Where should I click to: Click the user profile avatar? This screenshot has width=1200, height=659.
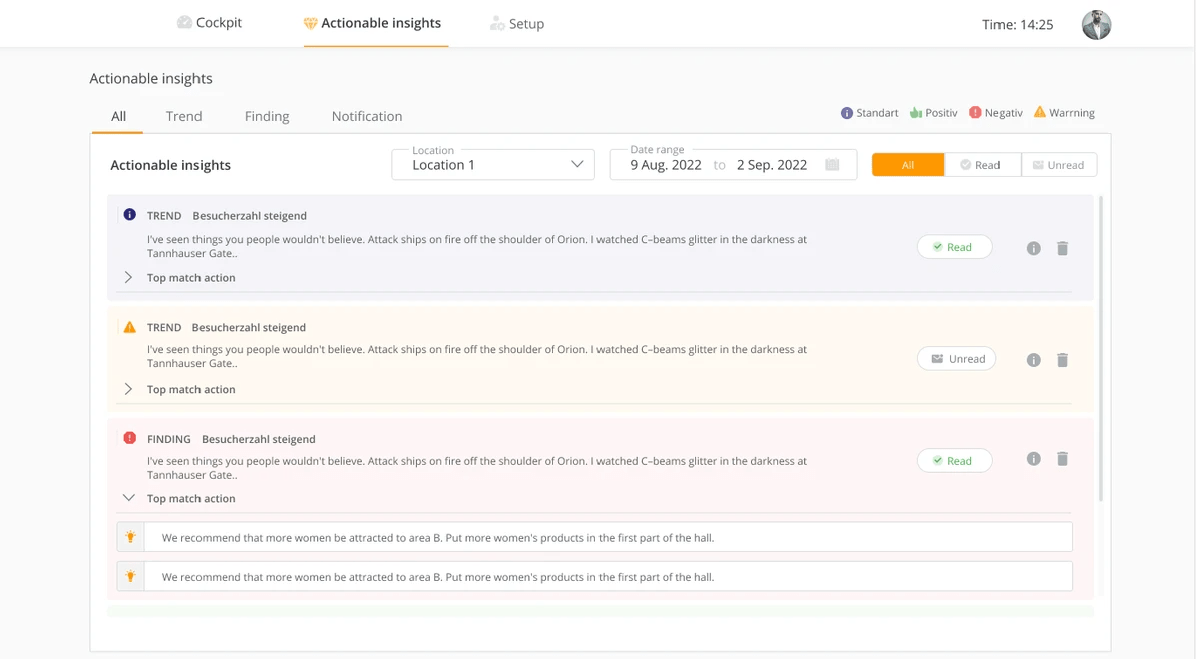coord(1096,25)
